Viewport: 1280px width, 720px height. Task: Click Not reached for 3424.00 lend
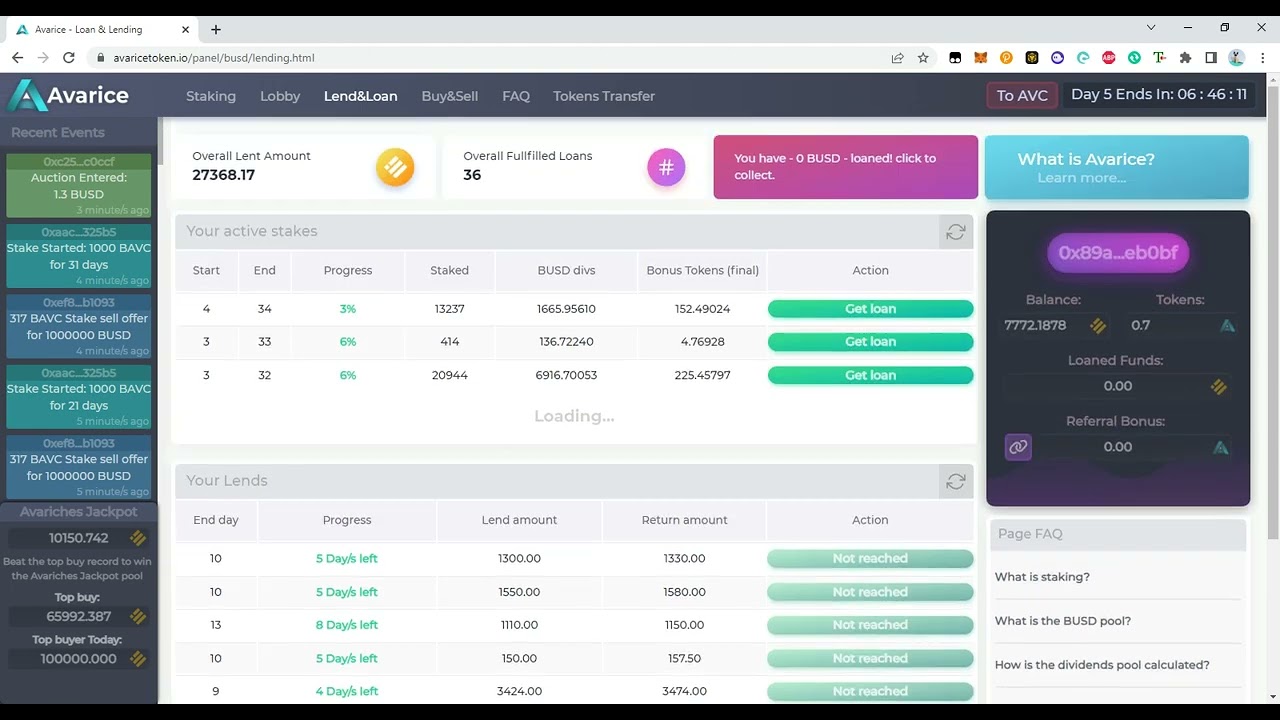[870, 691]
